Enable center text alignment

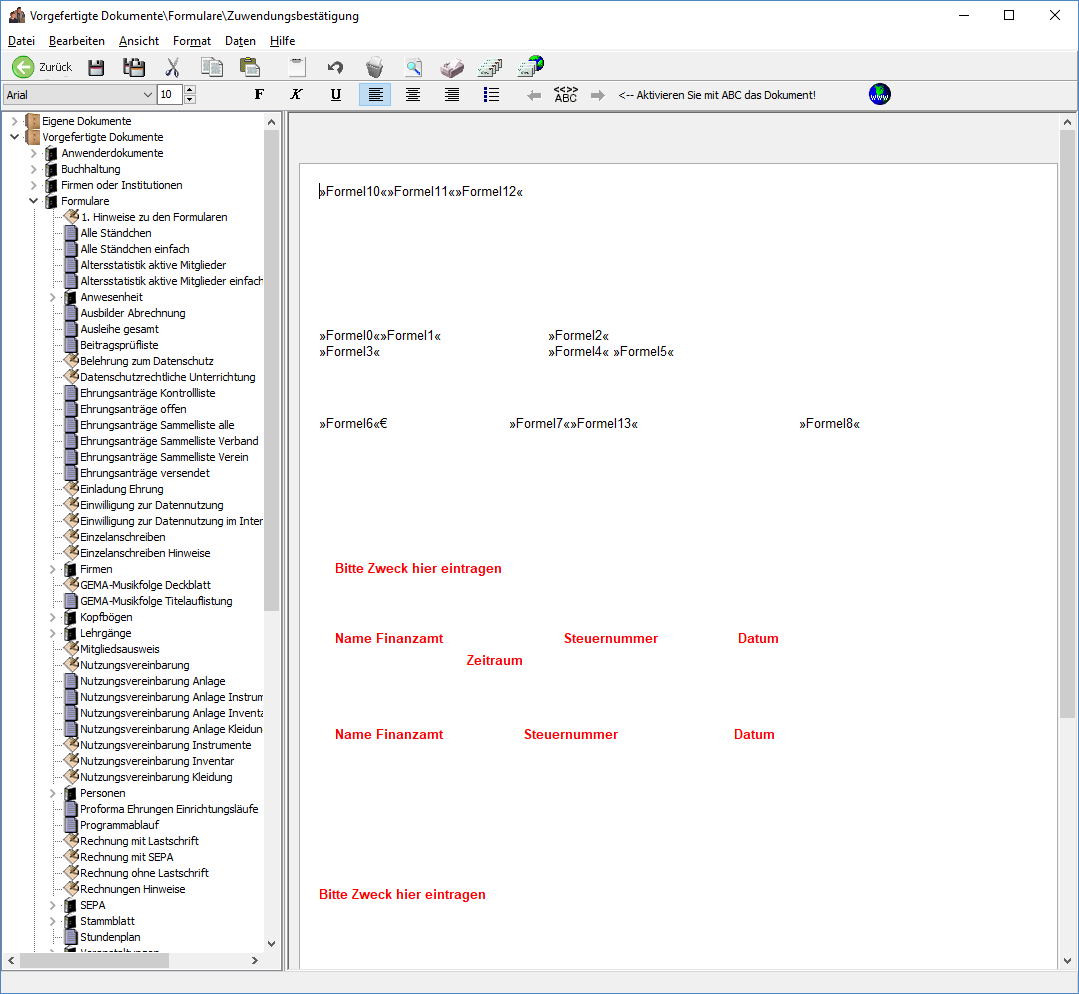(412, 94)
